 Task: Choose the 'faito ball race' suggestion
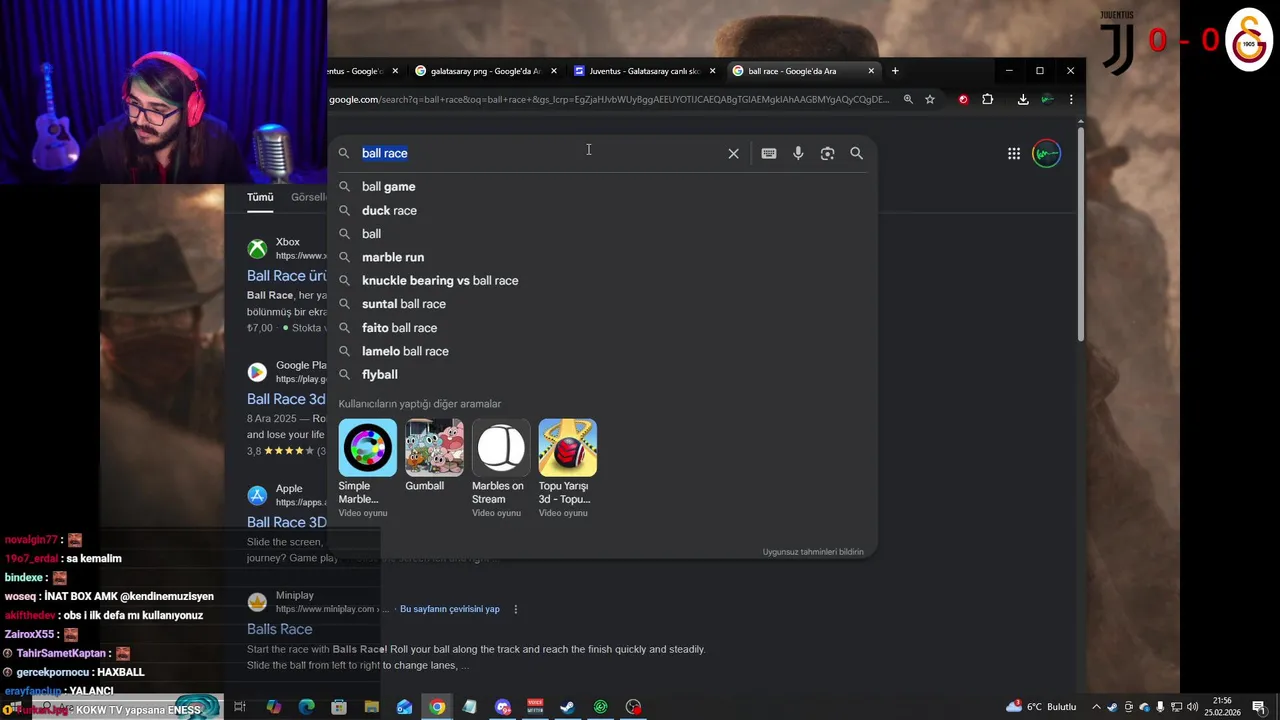[399, 328]
